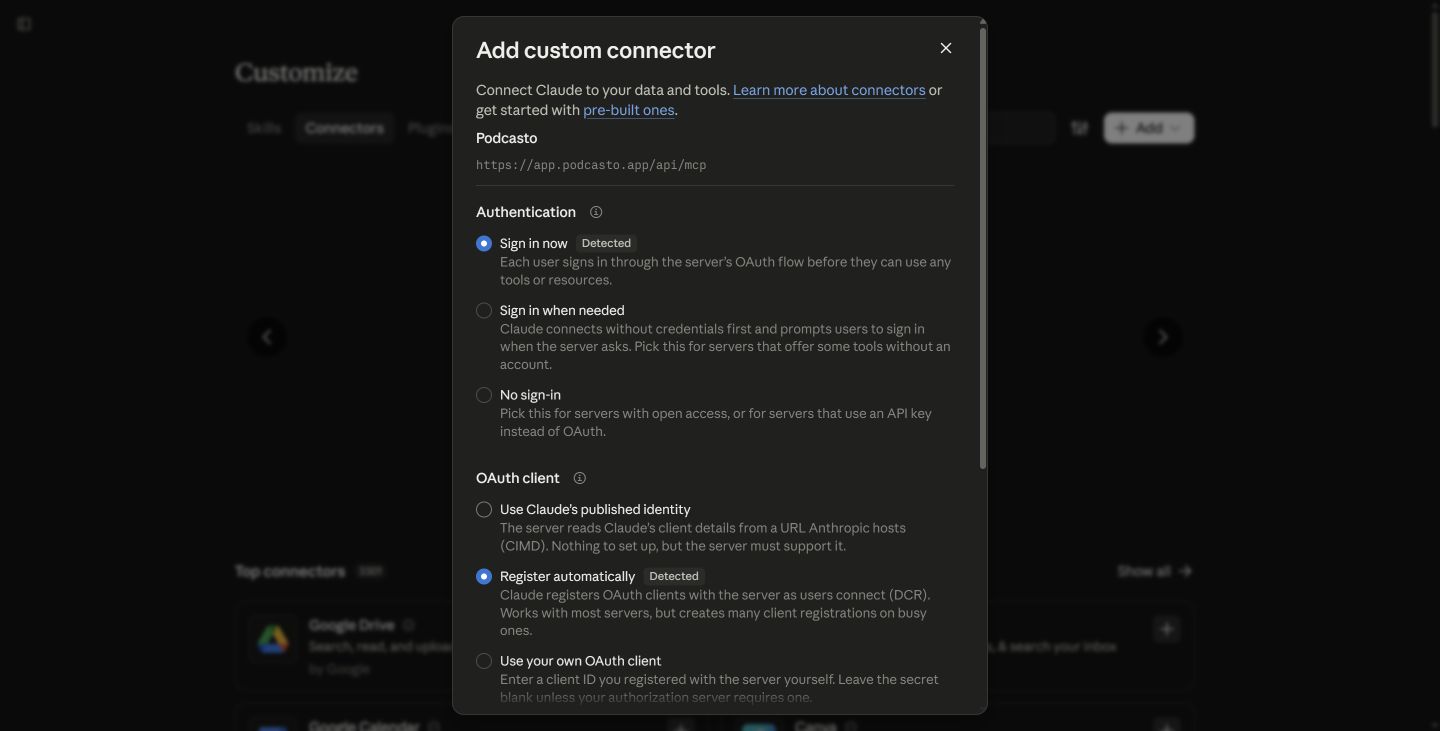Select Use Claude's published identity
Screen dimensions: 1440x731
(484, 509)
